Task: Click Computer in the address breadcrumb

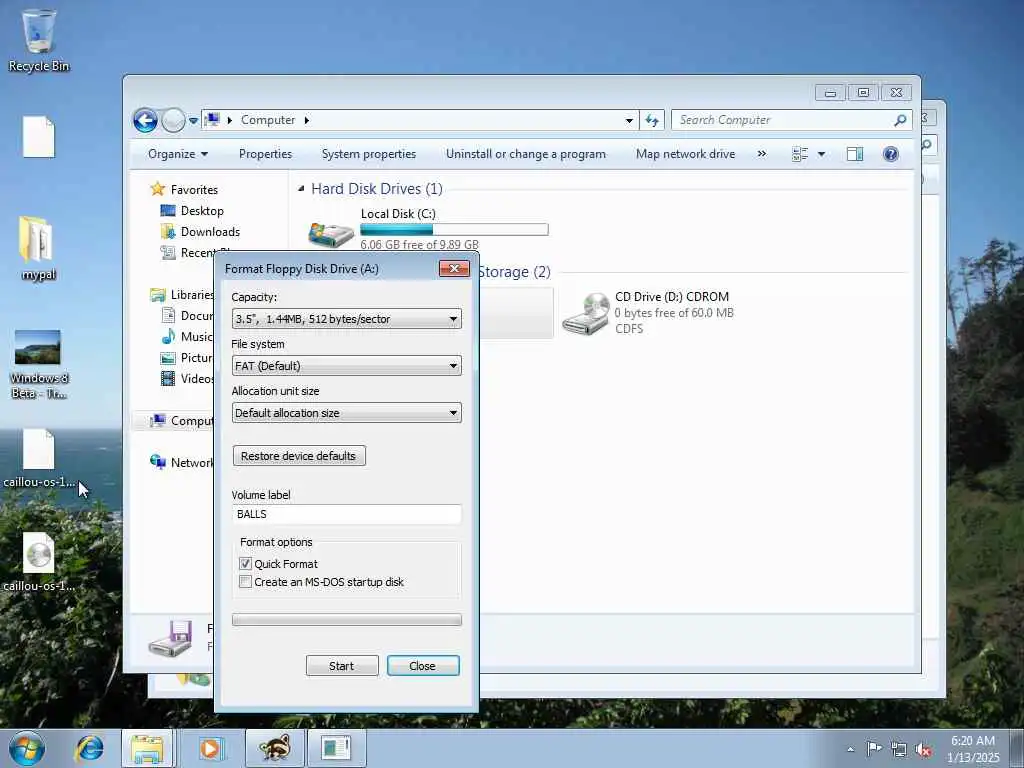Action: [x=268, y=120]
